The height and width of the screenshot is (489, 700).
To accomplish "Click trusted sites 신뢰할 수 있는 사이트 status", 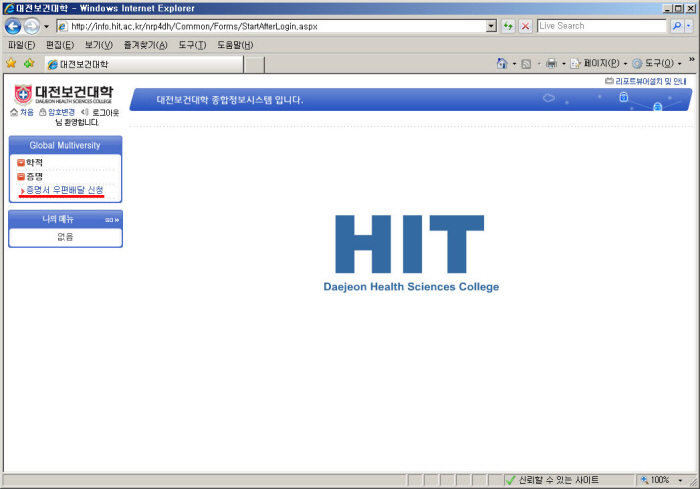I will (x=552, y=480).
